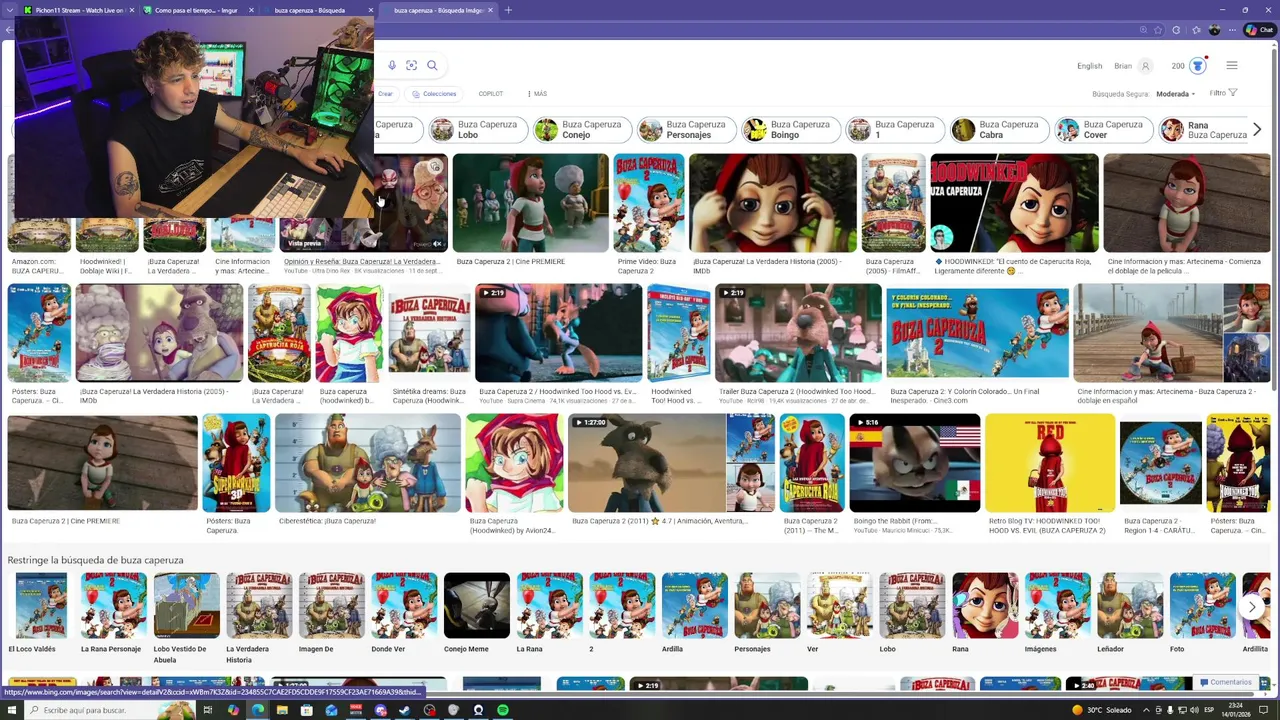Open File Explorer from the taskbar
The width and height of the screenshot is (1280, 720).
(x=282, y=710)
